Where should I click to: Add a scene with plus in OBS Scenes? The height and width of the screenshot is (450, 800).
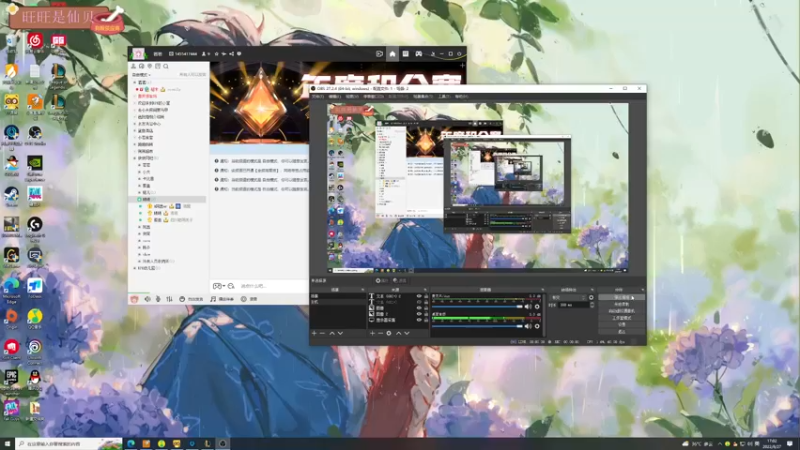pyautogui.click(x=314, y=333)
